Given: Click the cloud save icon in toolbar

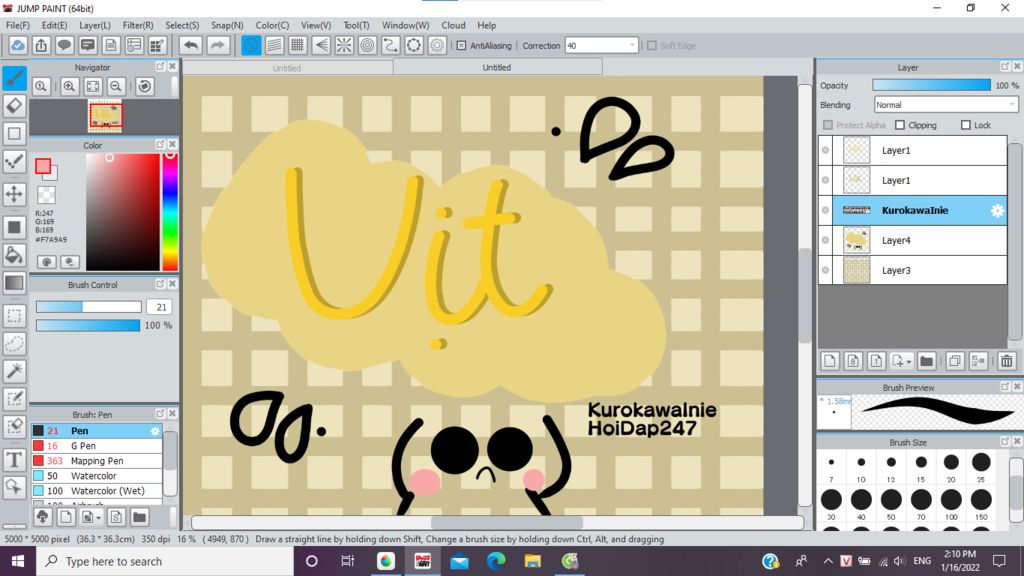Looking at the screenshot, I should coord(18,45).
